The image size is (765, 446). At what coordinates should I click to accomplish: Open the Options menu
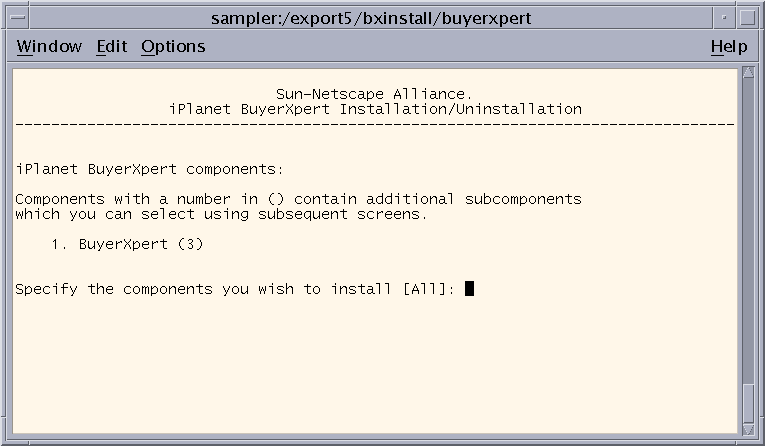[x=173, y=46]
